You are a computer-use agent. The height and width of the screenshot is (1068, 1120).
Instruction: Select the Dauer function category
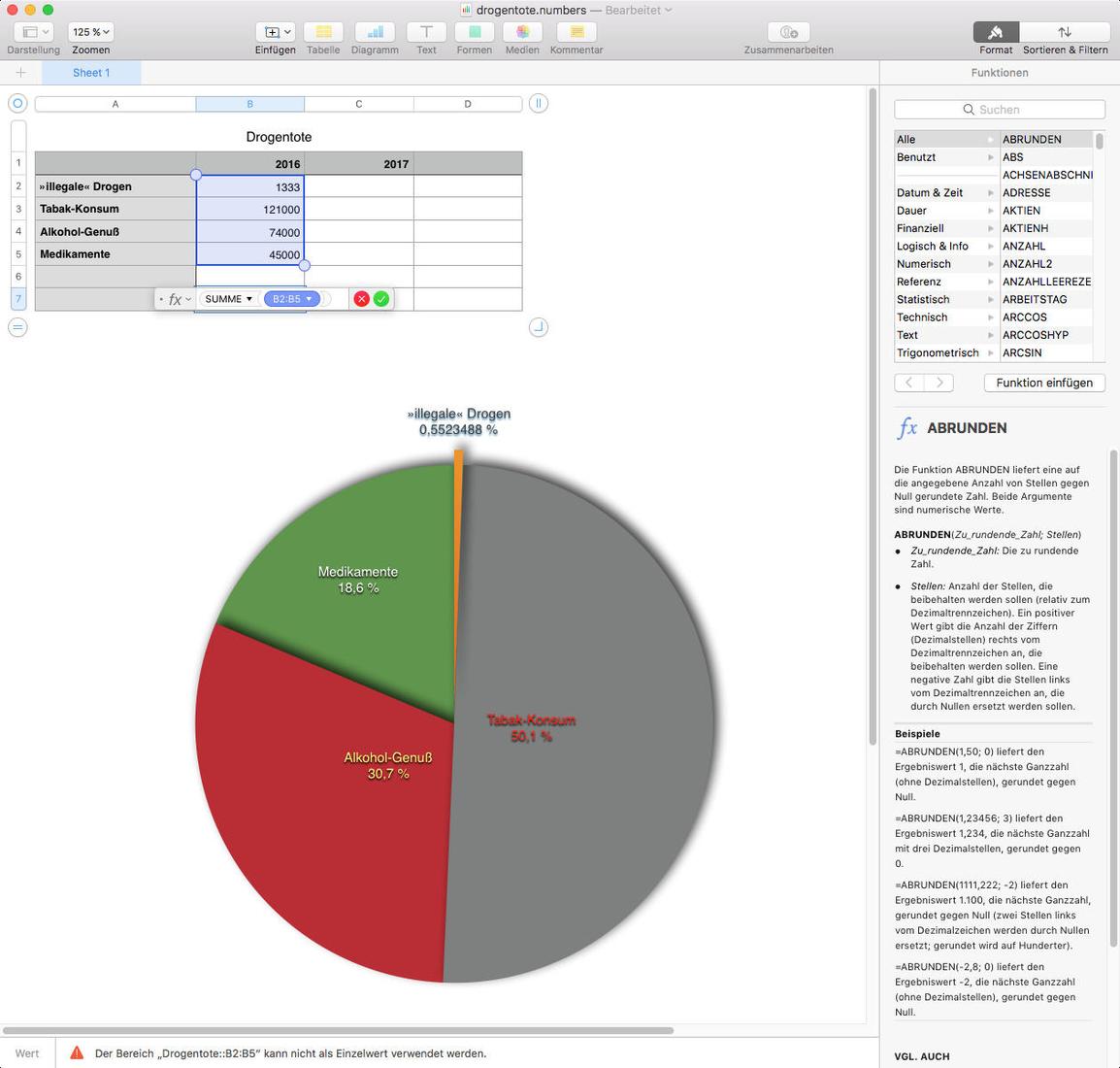pos(945,211)
